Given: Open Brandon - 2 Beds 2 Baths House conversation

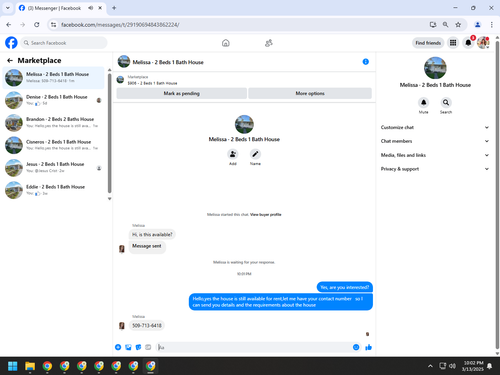Looking at the screenshot, I should (54, 122).
